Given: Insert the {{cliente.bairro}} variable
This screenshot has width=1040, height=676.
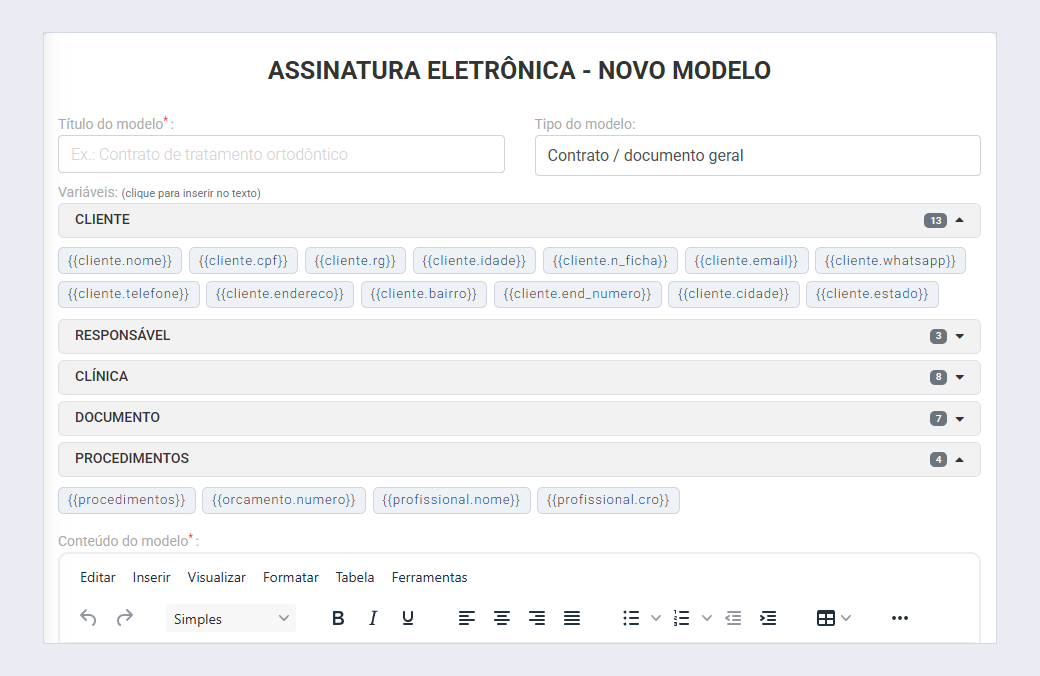Looking at the screenshot, I should tap(424, 294).
